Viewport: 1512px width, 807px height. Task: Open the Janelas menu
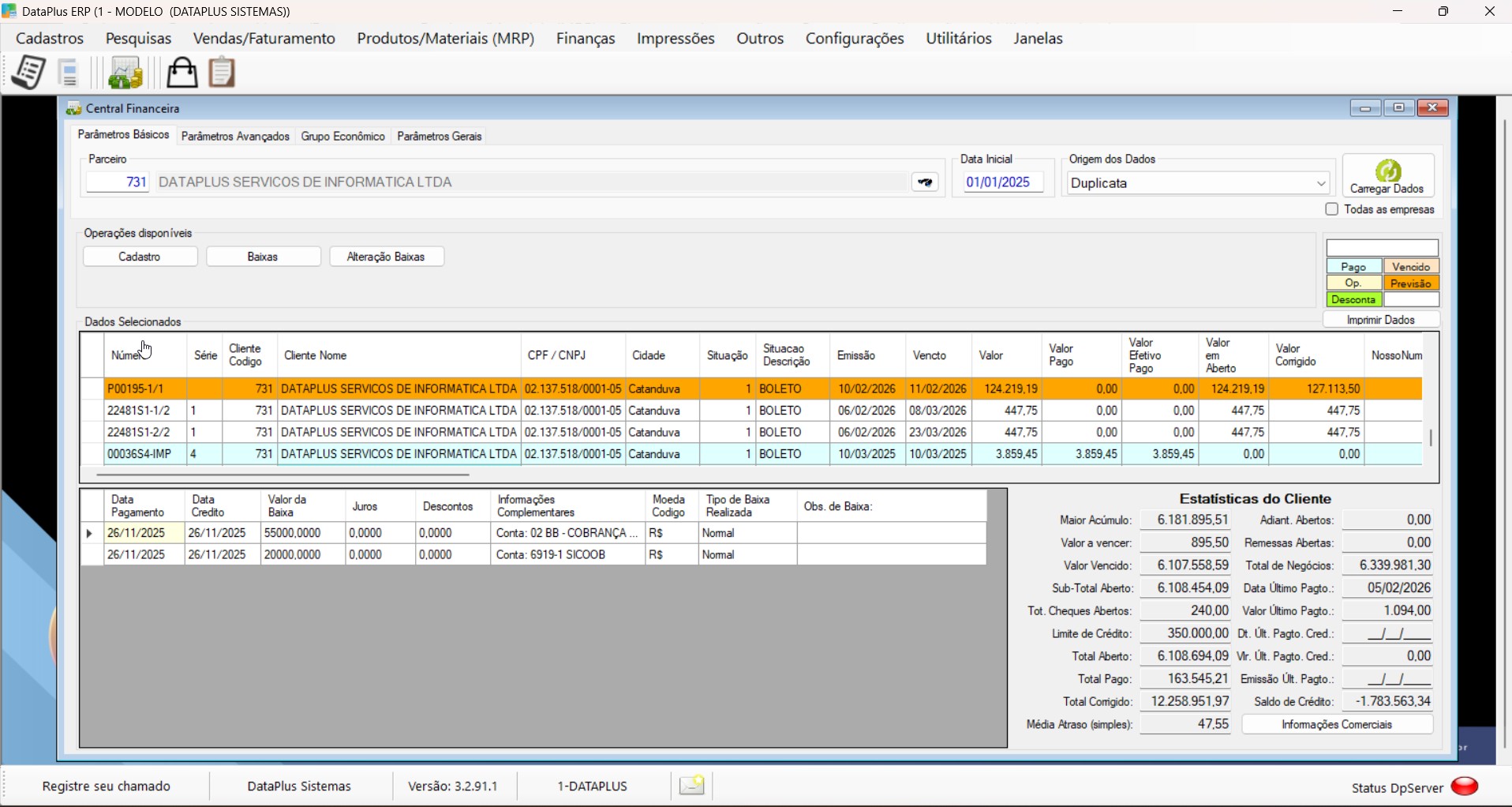click(x=1039, y=39)
